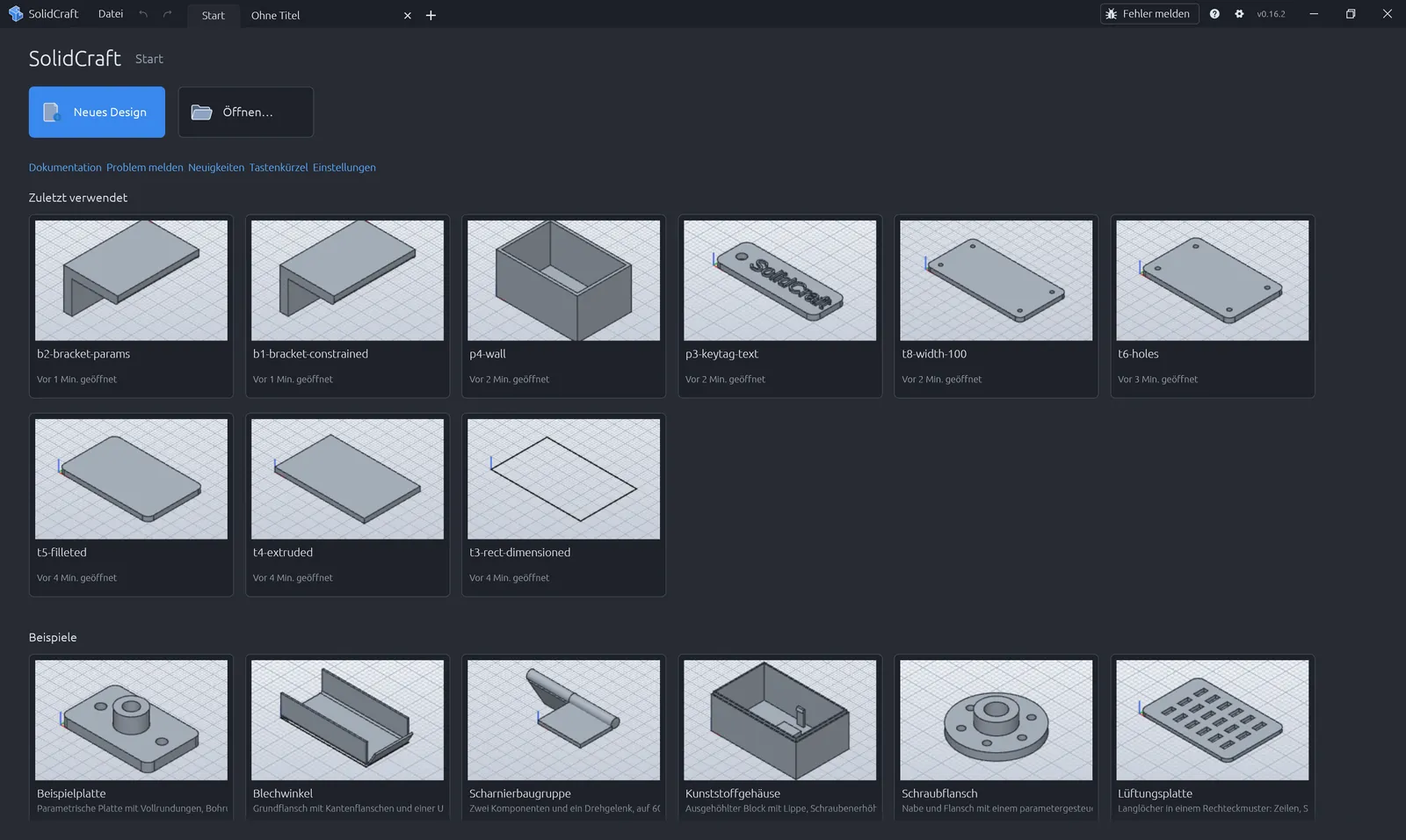
Task: Switch to the Start tab
Action: [213, 16]
